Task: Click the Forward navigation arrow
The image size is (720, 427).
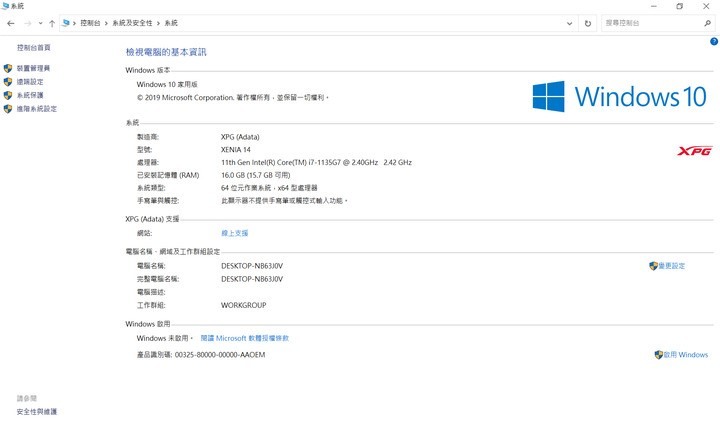Action: click(x=28, y=23)
